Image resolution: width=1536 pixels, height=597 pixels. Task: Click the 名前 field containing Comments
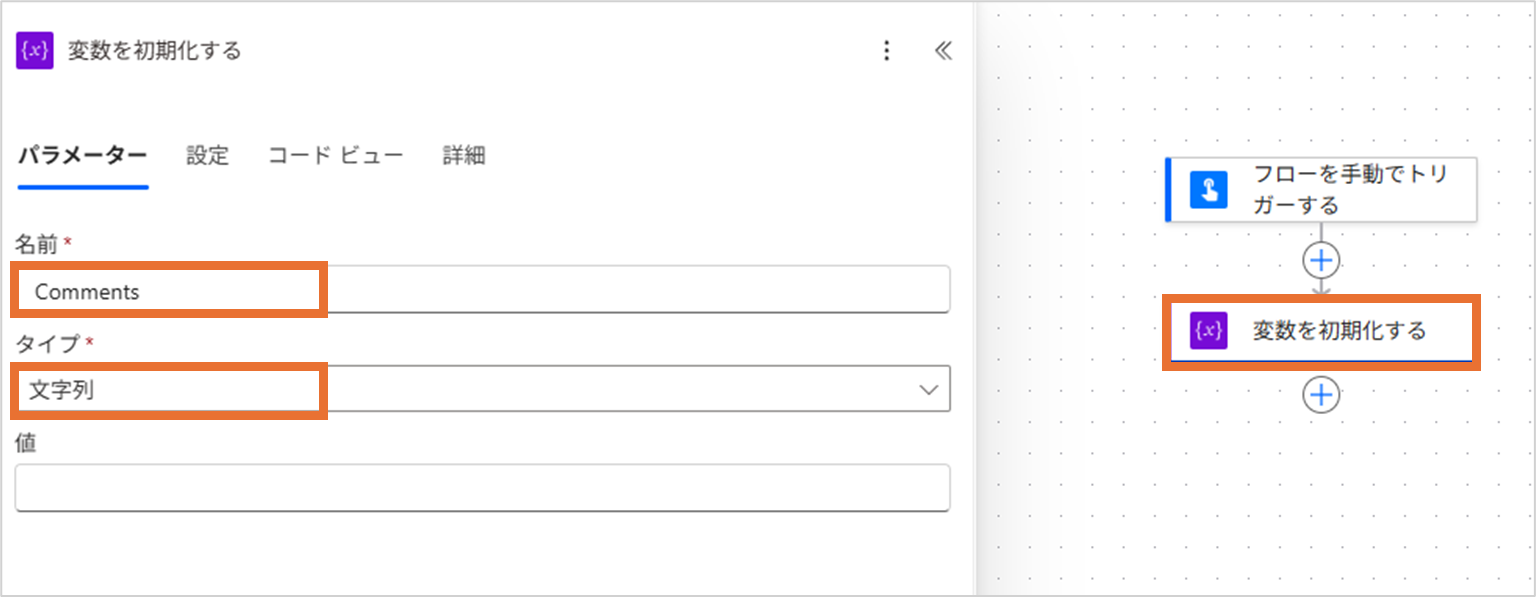click(482, 292)
